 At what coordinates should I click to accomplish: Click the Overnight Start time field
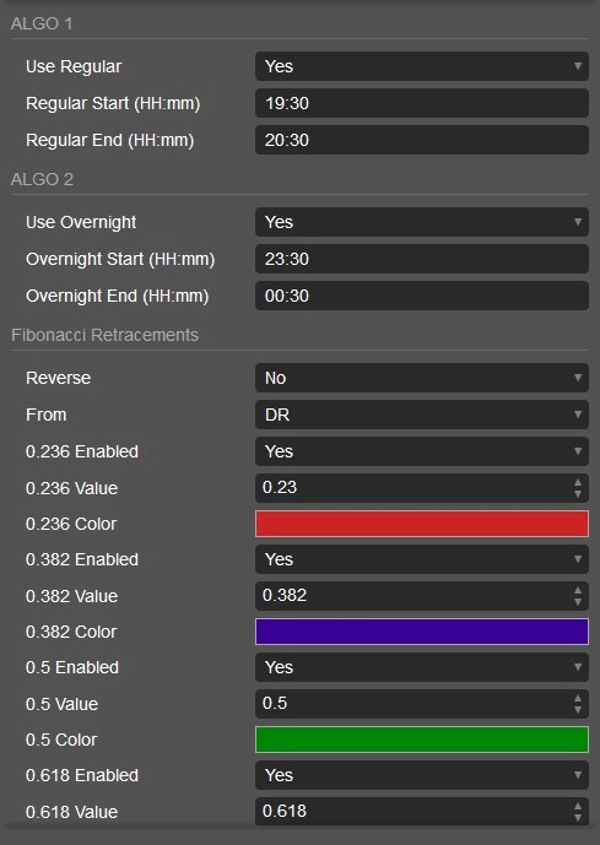point(421,259)
